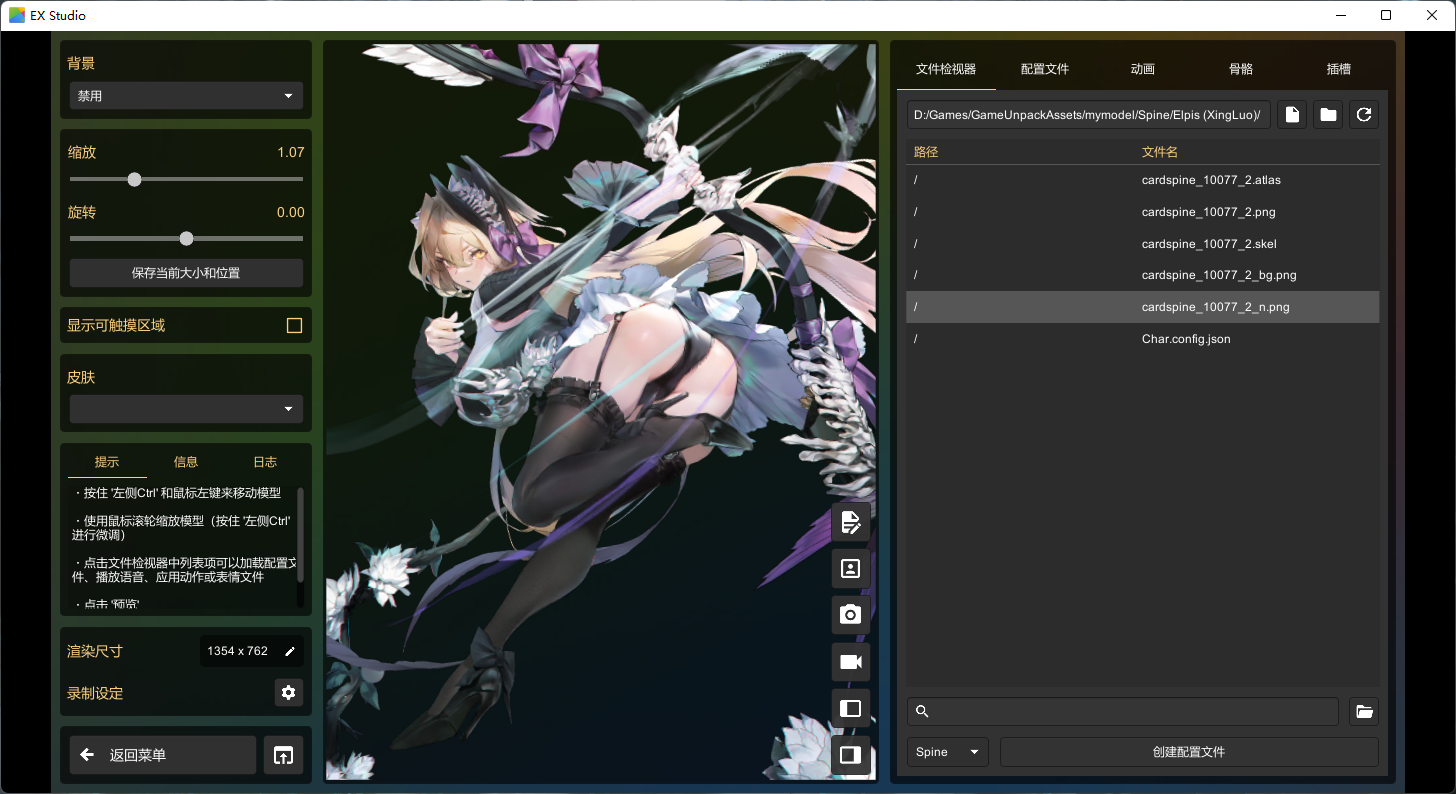
Task: Maximize the EX Studio window
Action: coord(1386,15)
